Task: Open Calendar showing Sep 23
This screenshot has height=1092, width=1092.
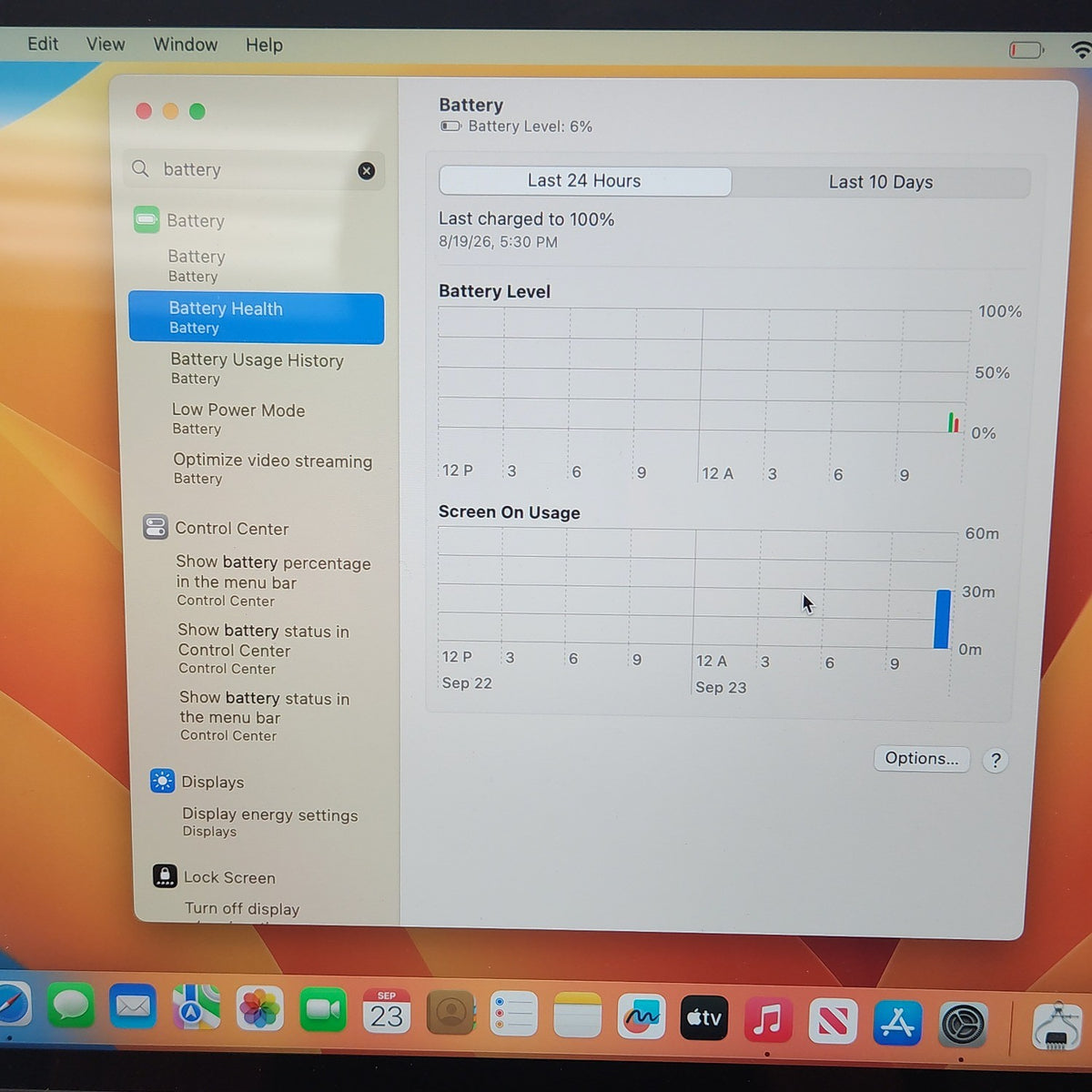Action: pos(387,1011)
